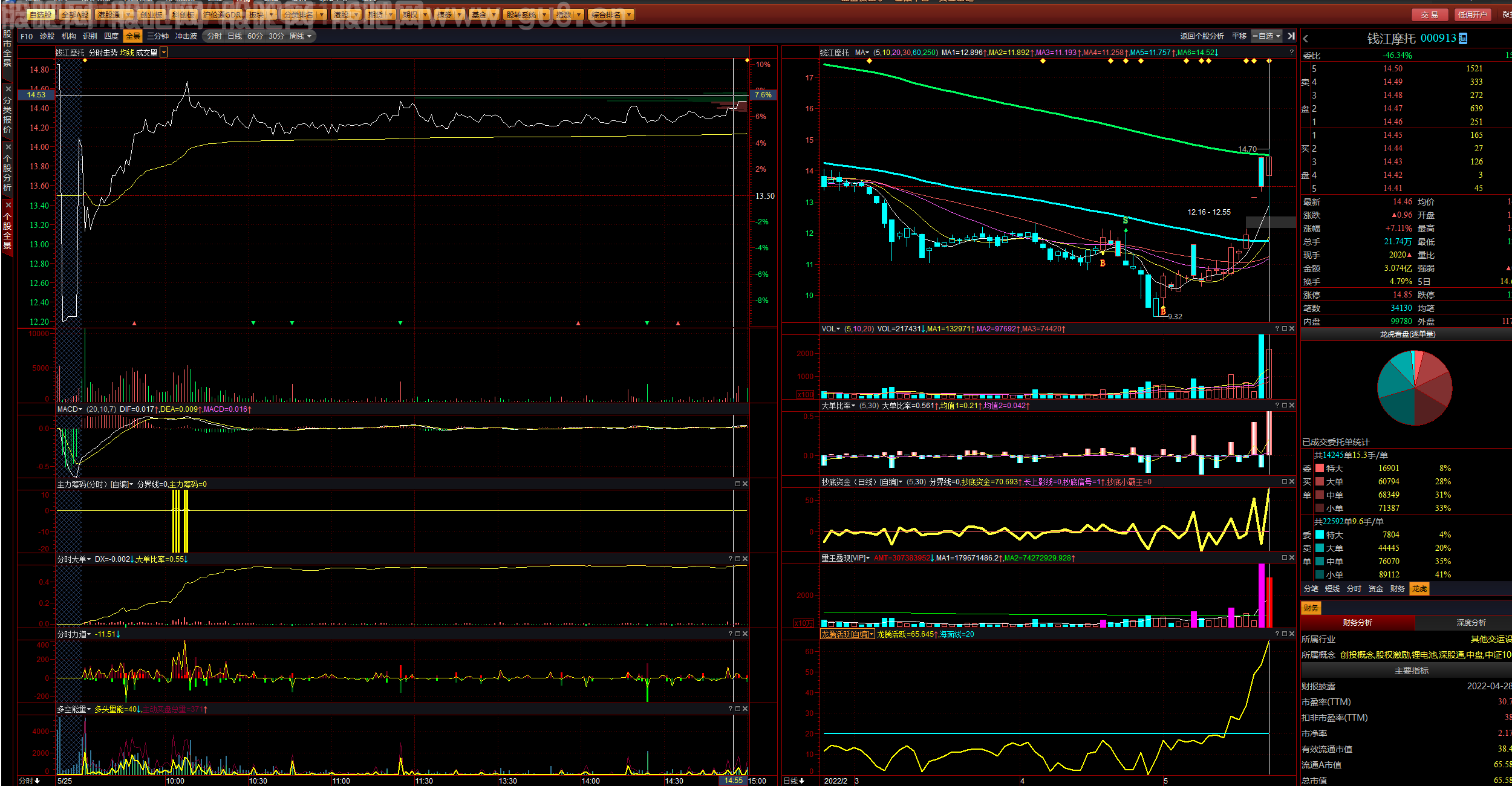Viewport: 1512px width, 786px height.
Task: Maximize the 量王叠现 indicator panel
Action: pos(1285,558)
